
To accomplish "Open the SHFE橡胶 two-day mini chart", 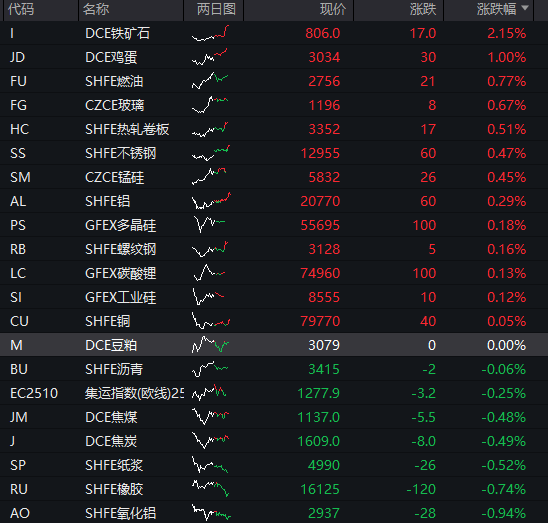I will coord(210,489).
